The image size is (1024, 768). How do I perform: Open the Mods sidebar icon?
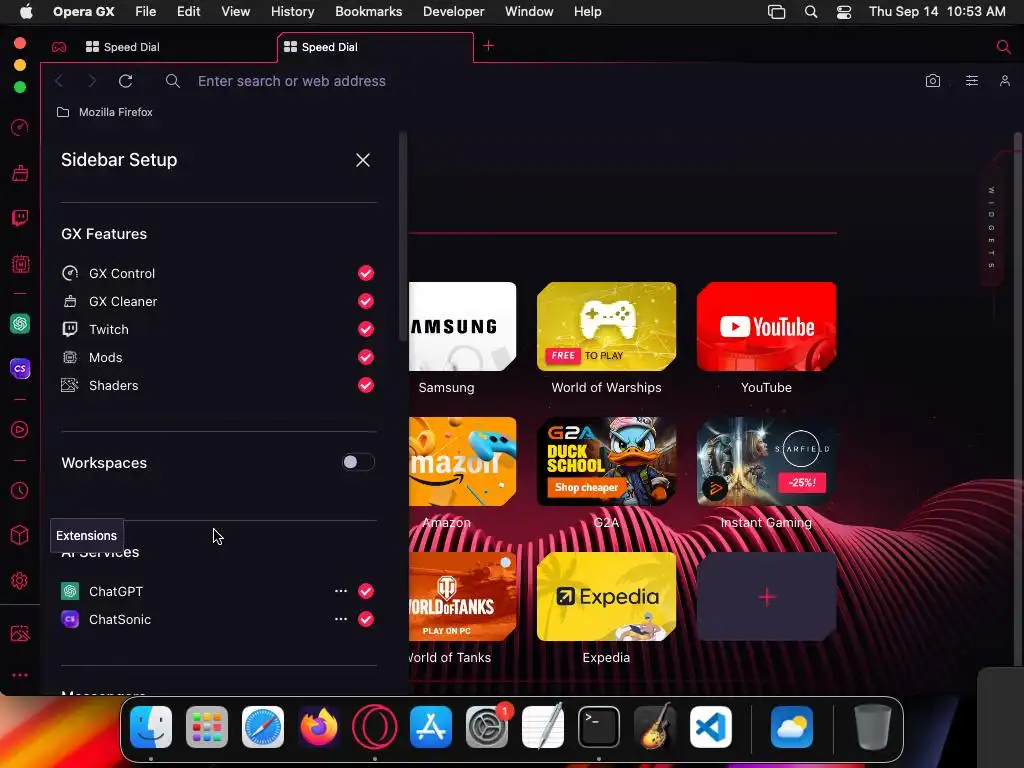click(x=20, y=264)
